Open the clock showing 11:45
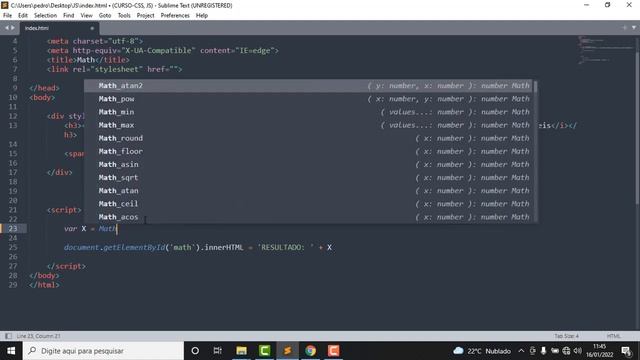Screen dimensions: 640x360 pyautogui.click(x=600, y=351)
